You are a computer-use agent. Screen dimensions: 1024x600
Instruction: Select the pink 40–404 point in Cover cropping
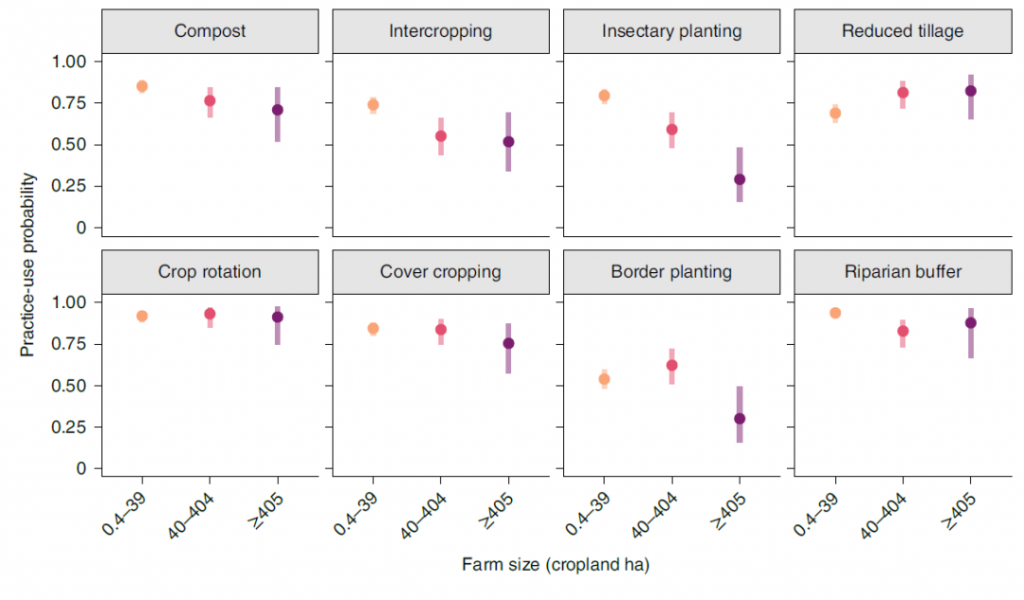coord(440,329)
